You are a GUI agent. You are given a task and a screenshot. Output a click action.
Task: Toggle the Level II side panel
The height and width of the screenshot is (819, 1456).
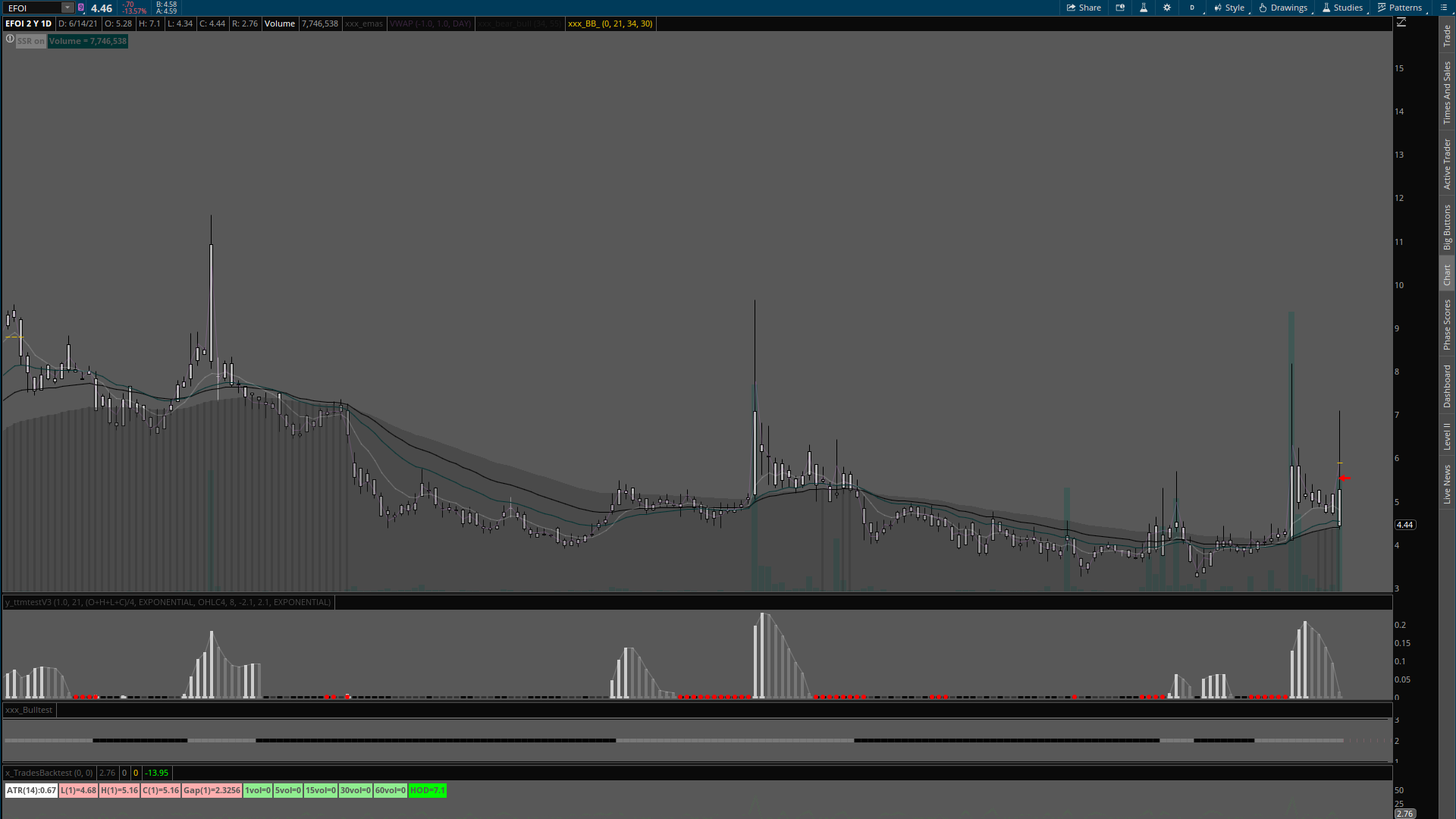[x=1447, y=436]
